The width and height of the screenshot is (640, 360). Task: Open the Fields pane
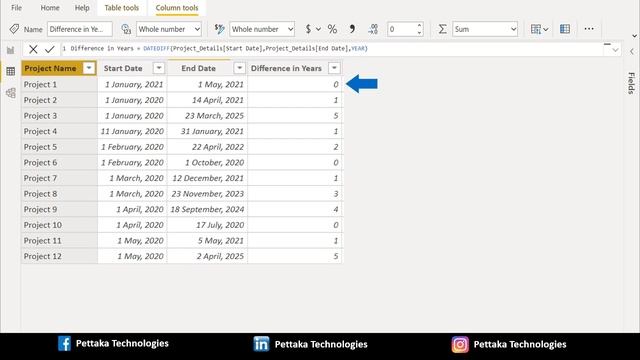click(x=631, y=83)
